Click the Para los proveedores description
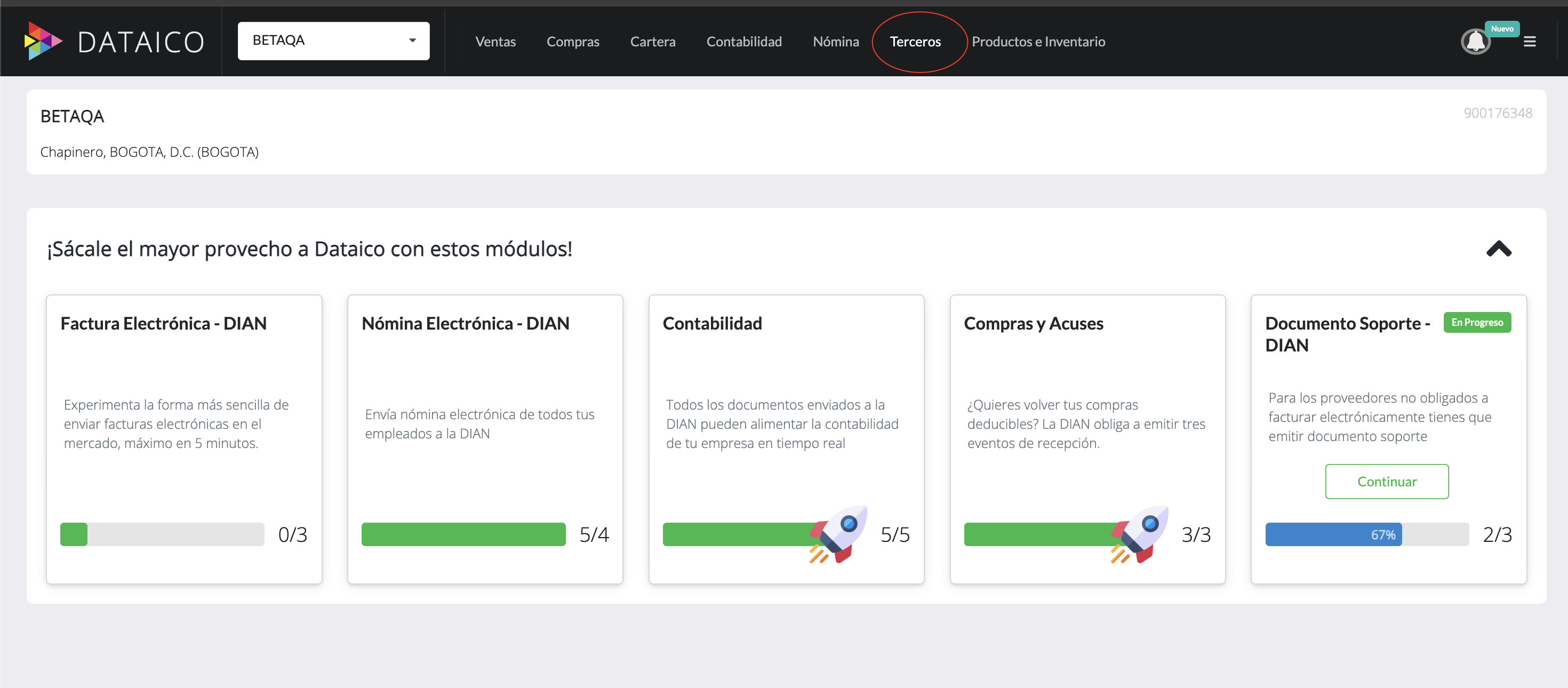Screen dimensions: 1568x688 click(x=1380, y=417)
